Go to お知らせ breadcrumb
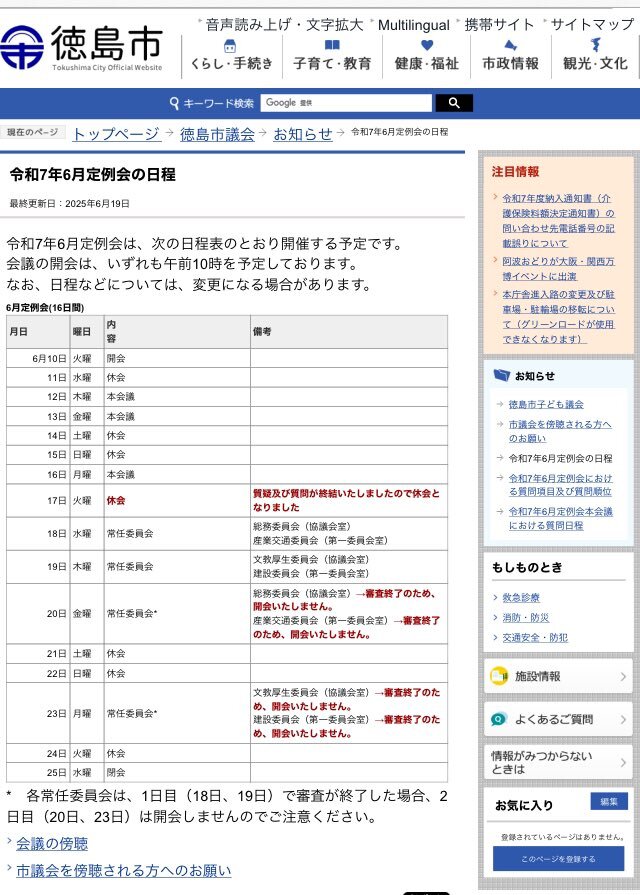 pos(303,134)
